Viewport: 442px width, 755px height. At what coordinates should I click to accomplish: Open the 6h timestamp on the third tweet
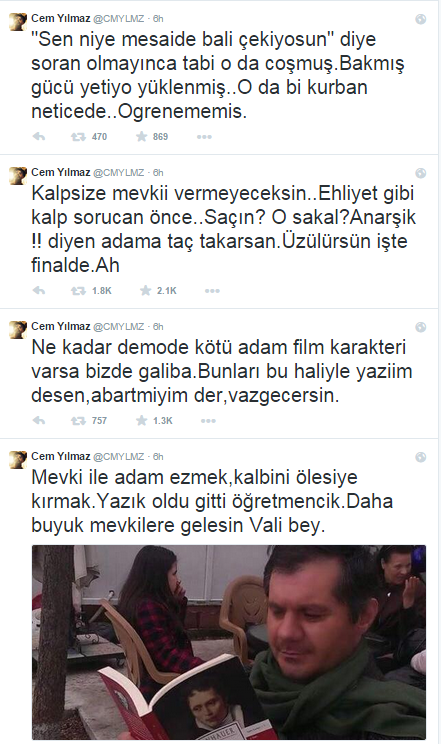[158, 327]
